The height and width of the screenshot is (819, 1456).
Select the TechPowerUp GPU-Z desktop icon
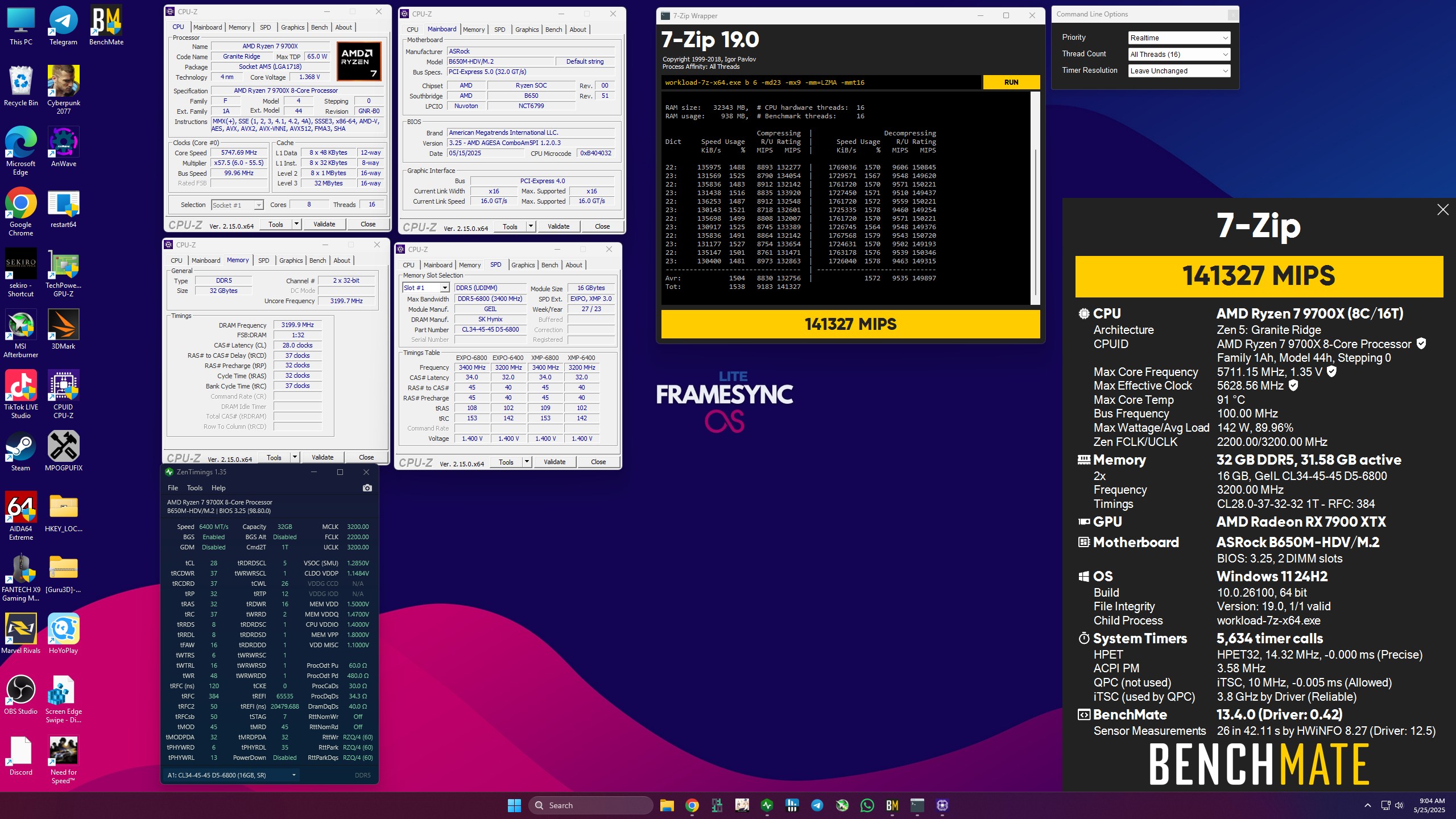(63, 273)
